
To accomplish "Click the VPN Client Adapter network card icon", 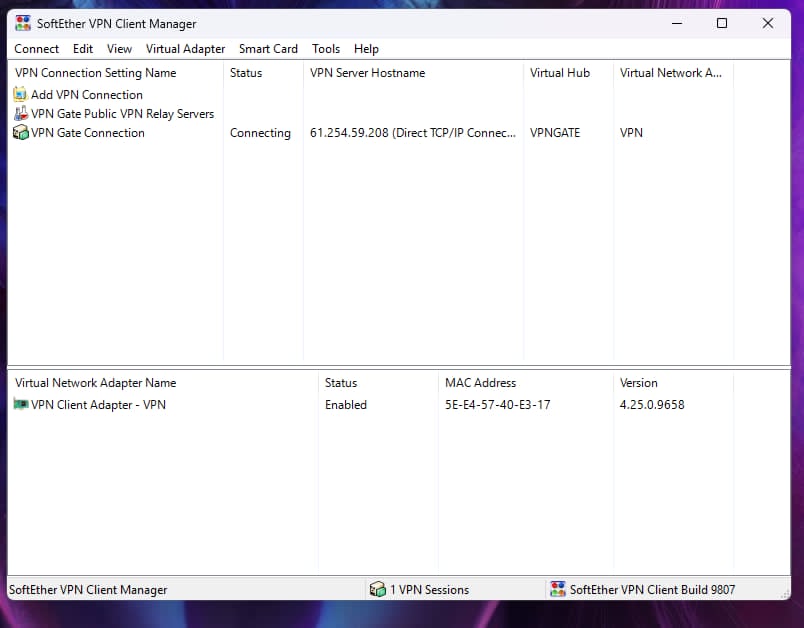I will point(21,404).
